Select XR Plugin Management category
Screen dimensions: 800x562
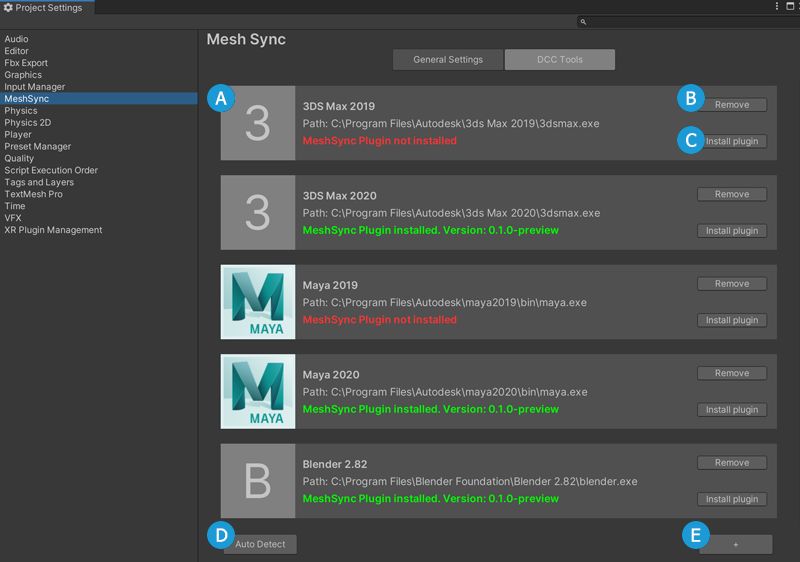[98, 230]
